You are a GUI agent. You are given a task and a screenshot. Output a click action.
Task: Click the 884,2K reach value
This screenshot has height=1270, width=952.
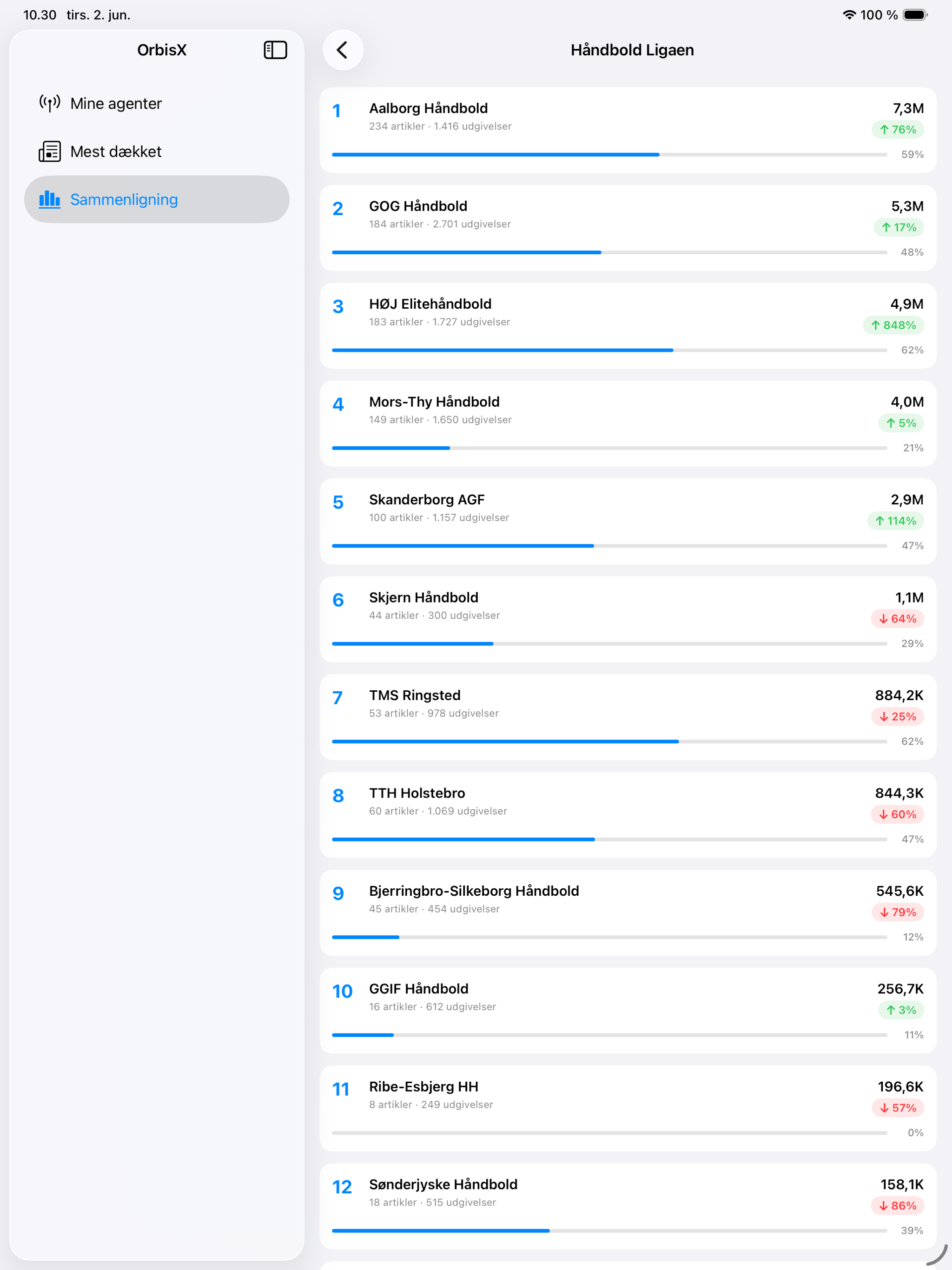[x=899, y=695]
